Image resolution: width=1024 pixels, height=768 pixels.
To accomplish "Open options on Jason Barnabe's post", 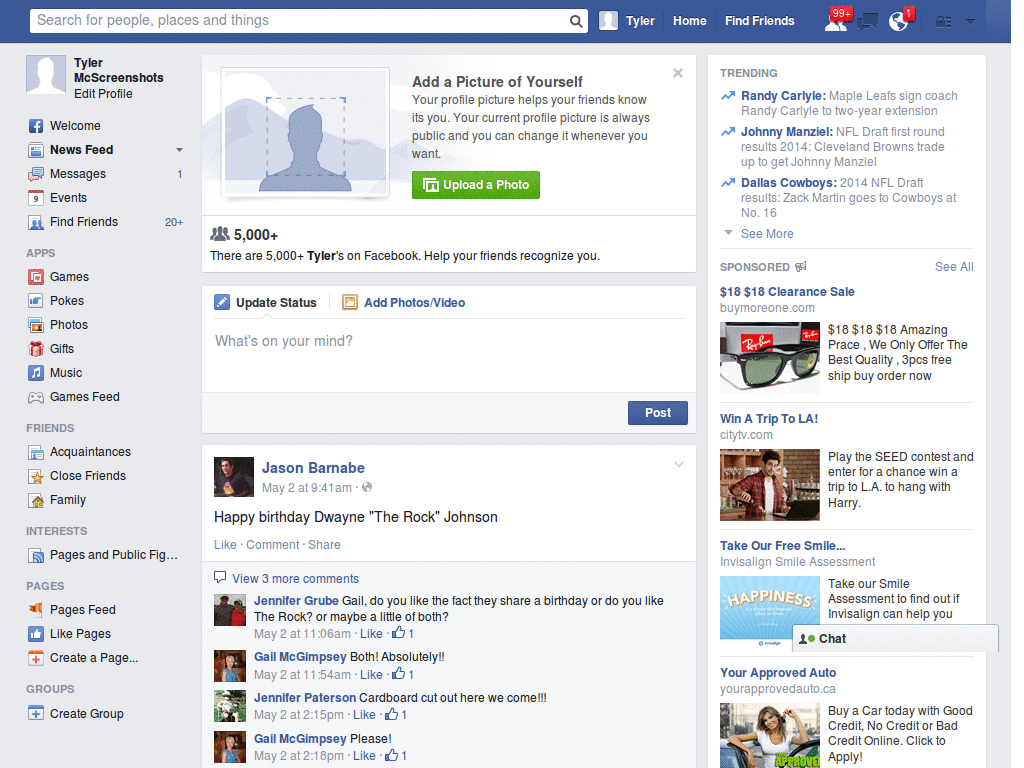I will pyautogui.click(x=679, y=463).
